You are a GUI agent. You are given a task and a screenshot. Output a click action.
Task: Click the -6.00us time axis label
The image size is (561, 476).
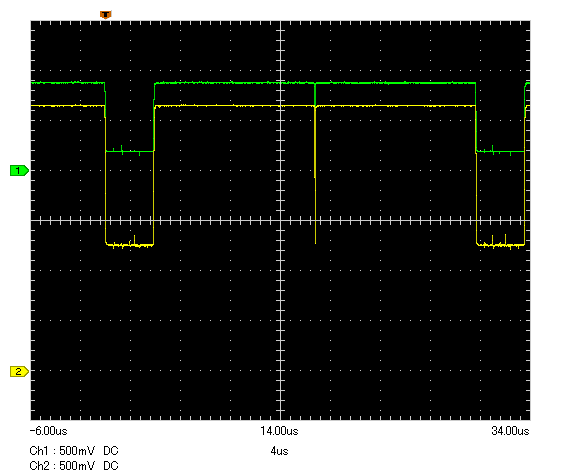(x=48, y=431)
